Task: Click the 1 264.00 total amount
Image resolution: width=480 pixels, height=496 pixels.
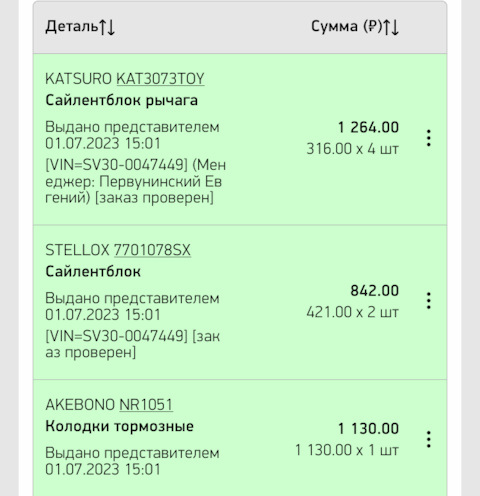Action: coord(368,127)
